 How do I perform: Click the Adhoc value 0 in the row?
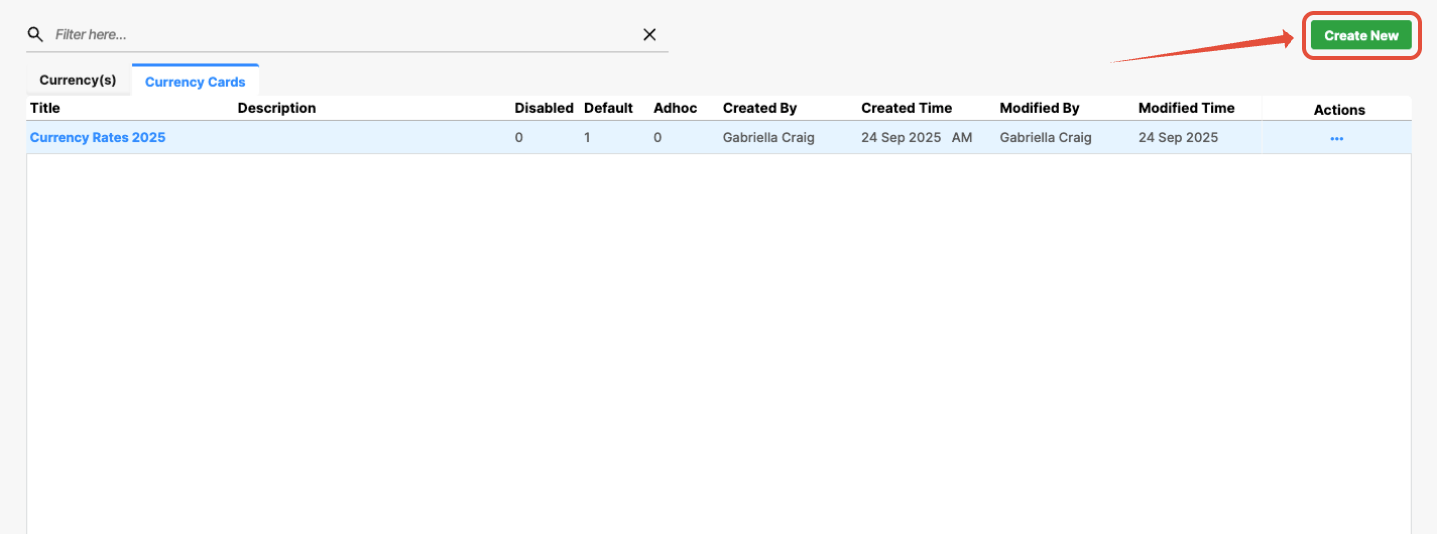[x=658, y=138]
